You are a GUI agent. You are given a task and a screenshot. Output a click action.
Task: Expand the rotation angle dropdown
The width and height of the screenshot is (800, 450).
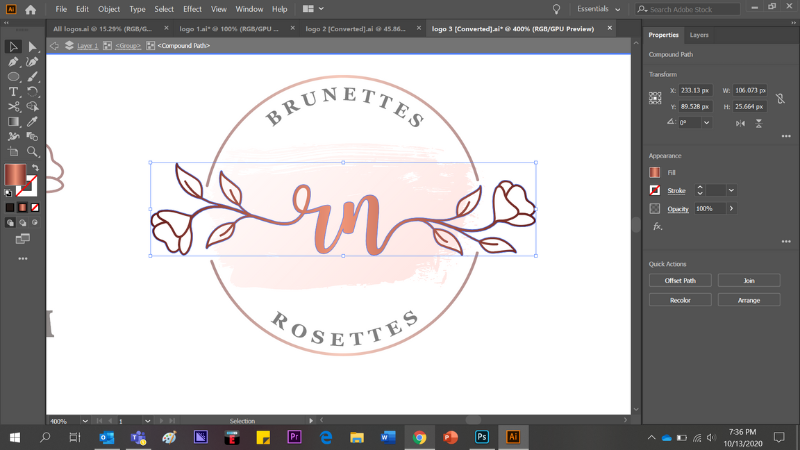pos(707,122)
